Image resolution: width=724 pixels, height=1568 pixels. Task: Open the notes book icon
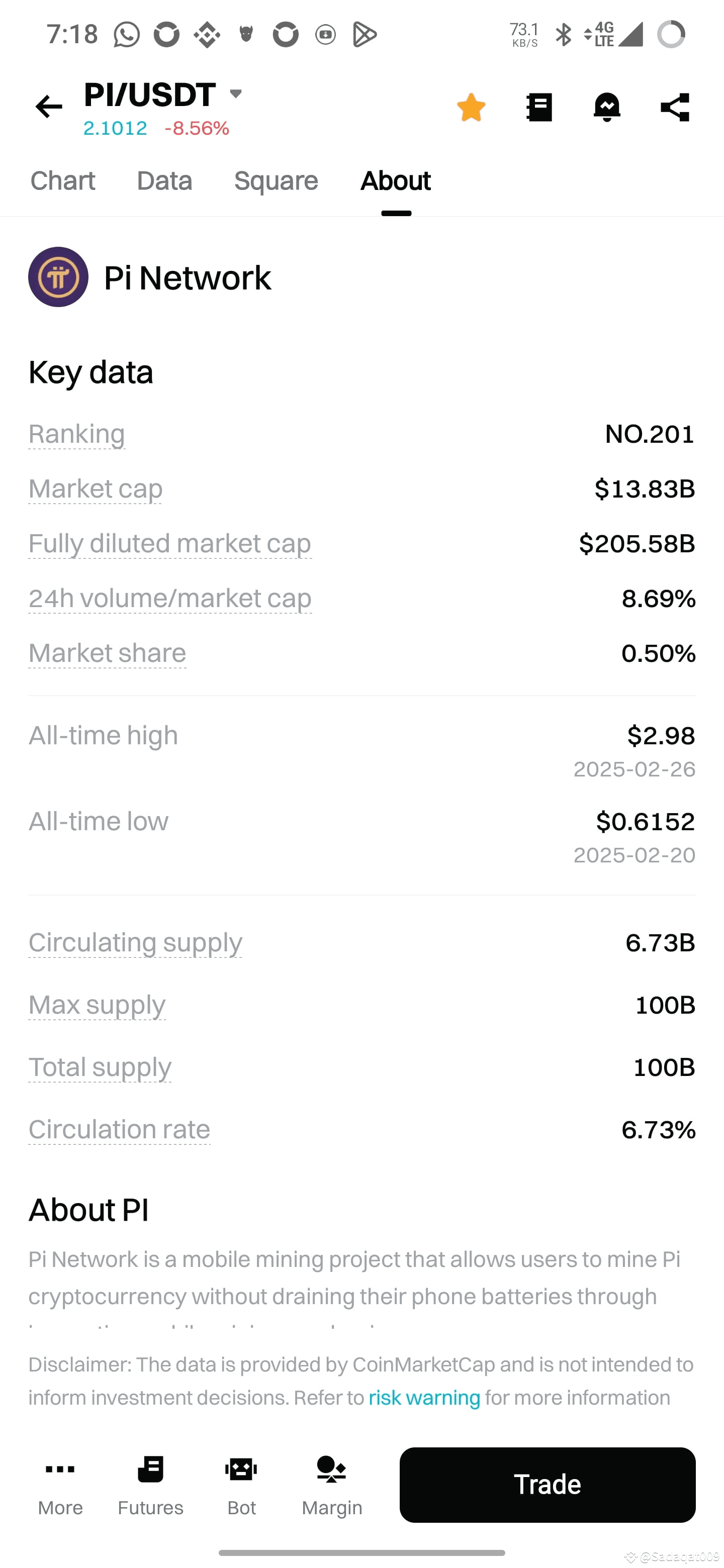[x=539, y=108]
